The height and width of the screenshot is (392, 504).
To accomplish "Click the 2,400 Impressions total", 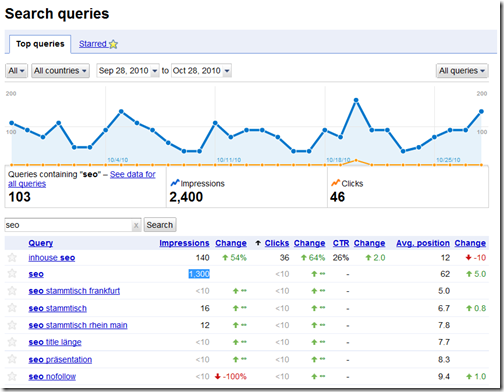I will pos(186,197).
